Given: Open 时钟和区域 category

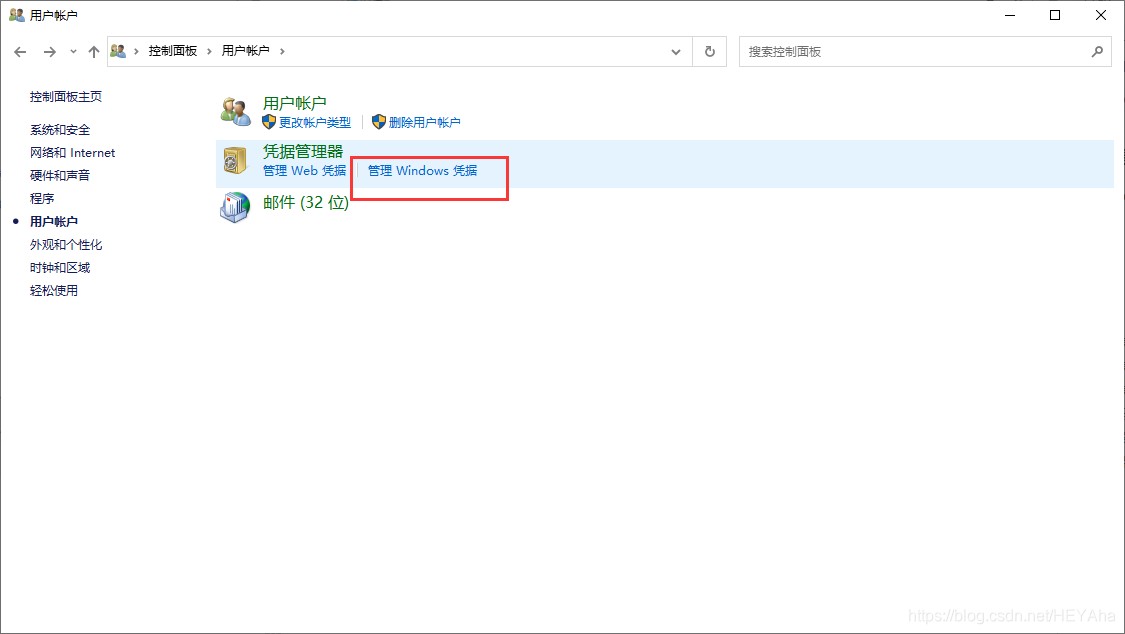Looking at the screenshot, I should pos(60,268).
